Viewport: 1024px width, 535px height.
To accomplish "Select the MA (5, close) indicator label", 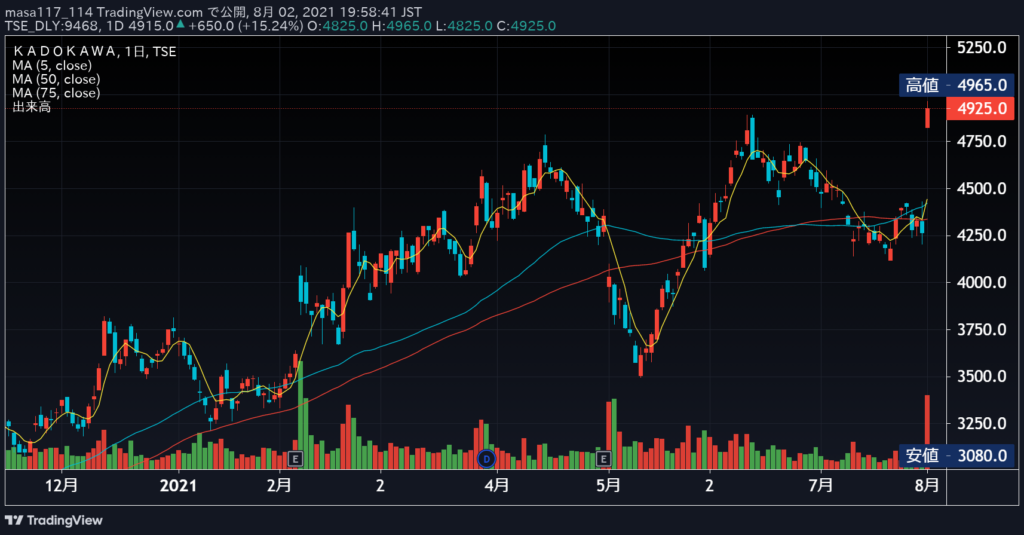I will coord(52,65).
